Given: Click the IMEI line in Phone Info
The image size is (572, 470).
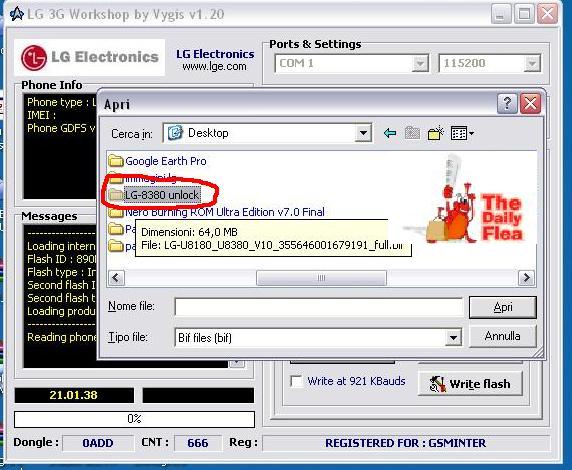Looking at the screenshot, I should 42,115.
